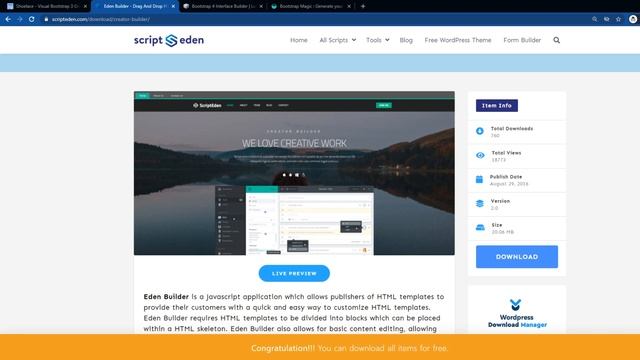Viewport: 640px width, 360px height.
Task: Open the browser zoom magnifier icon
Action: pyautogui.click(x=595, y=19)
